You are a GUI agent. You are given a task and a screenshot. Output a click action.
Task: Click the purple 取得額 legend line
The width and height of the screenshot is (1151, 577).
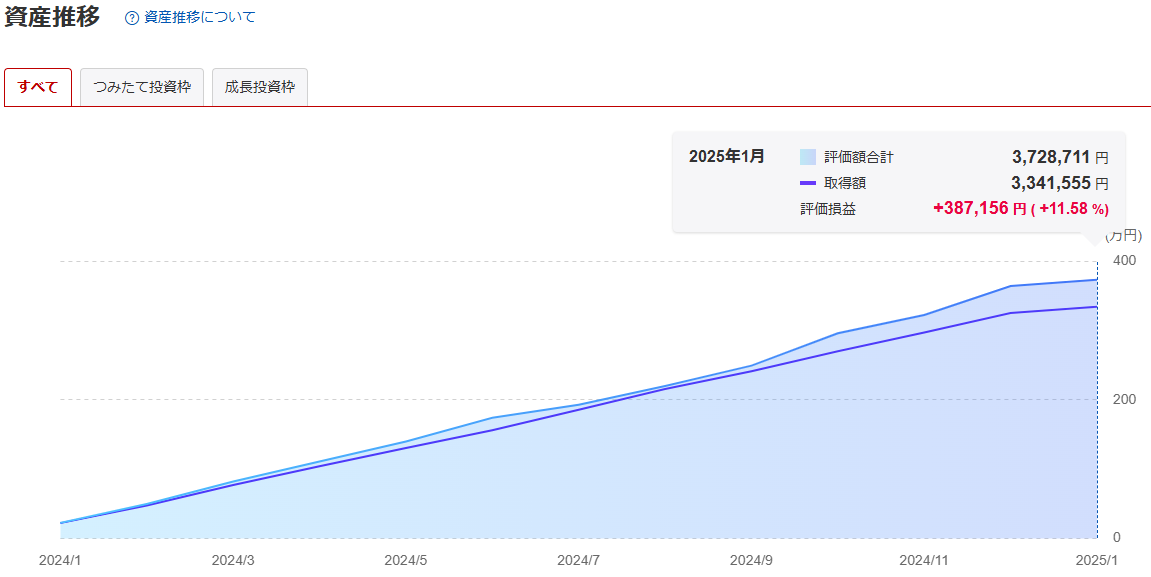[x=808, y=183]
